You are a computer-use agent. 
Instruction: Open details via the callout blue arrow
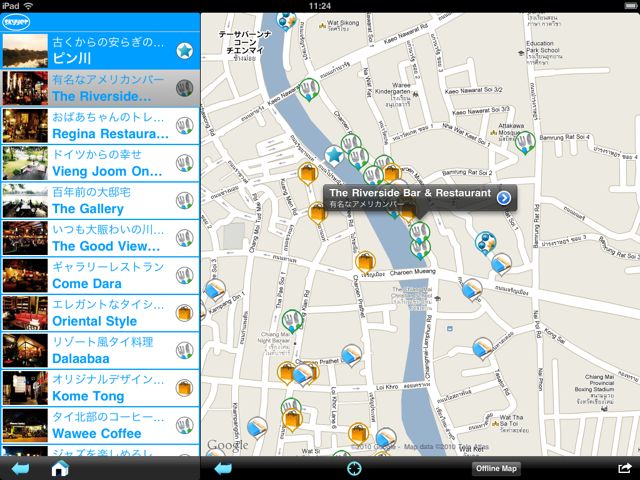click(504, 198)
